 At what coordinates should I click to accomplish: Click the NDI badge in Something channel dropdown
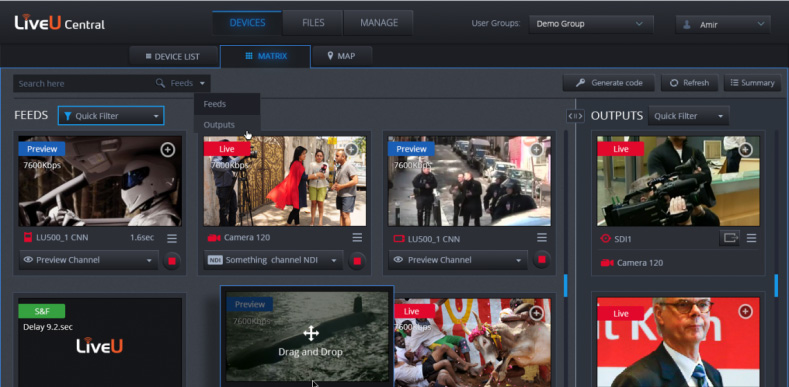click(215, 260)
